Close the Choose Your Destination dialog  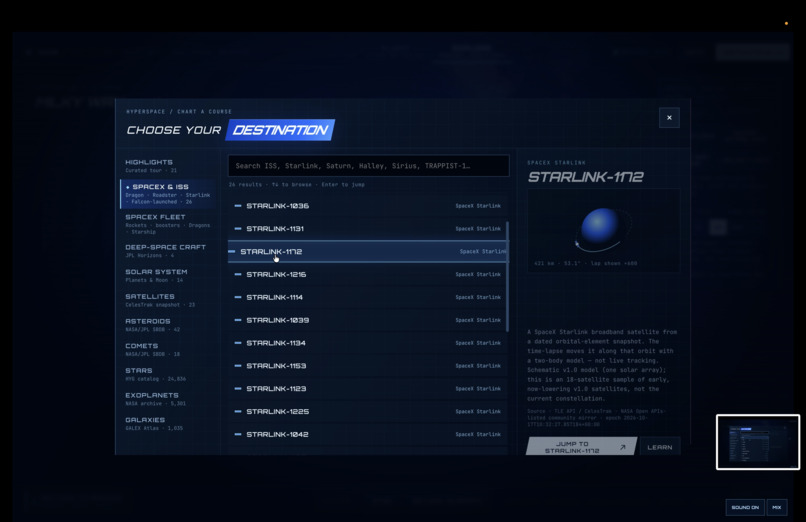[669, 118]
